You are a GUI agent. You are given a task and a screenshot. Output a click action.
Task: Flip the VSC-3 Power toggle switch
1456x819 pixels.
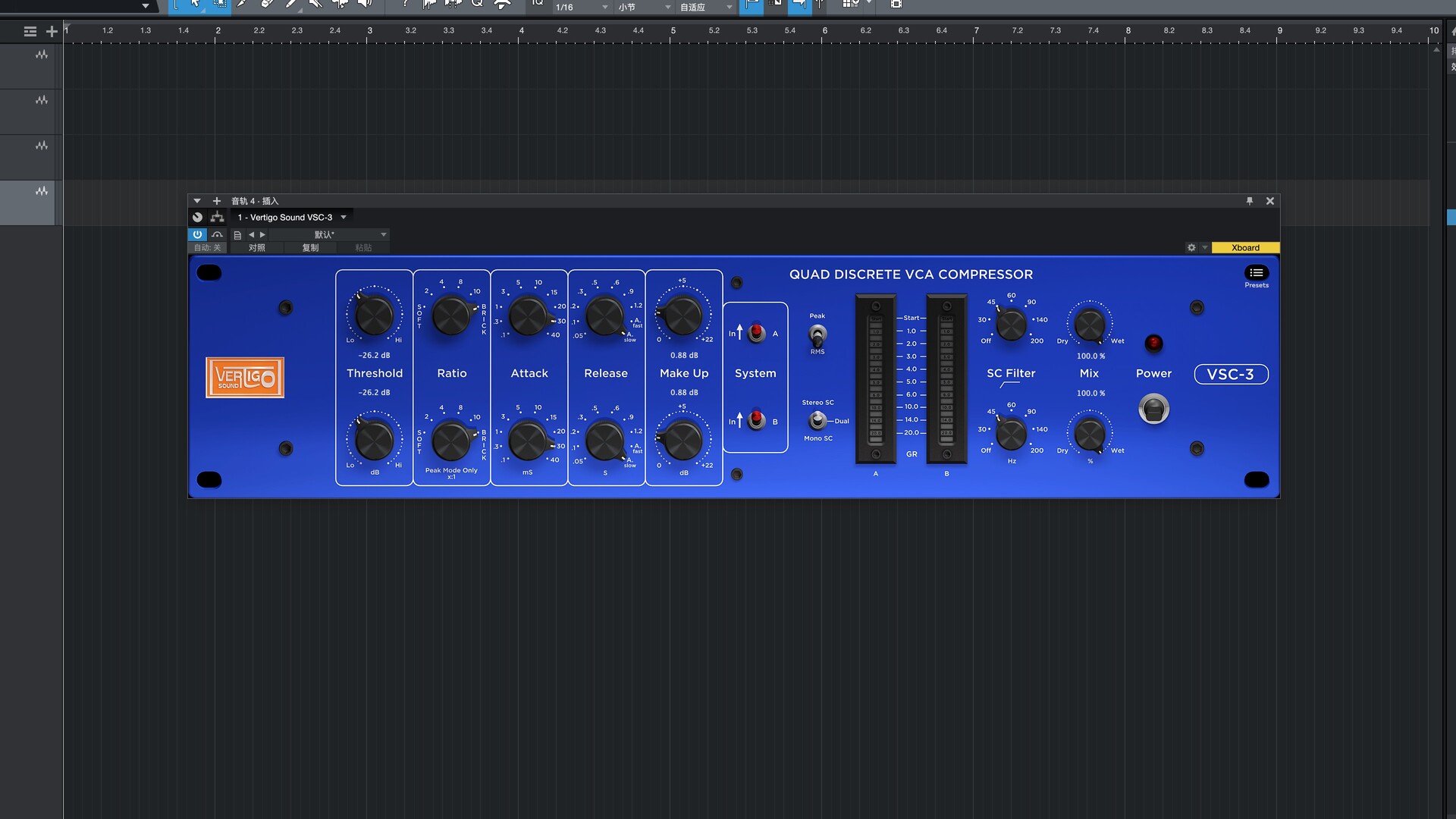coord(1153,409)
